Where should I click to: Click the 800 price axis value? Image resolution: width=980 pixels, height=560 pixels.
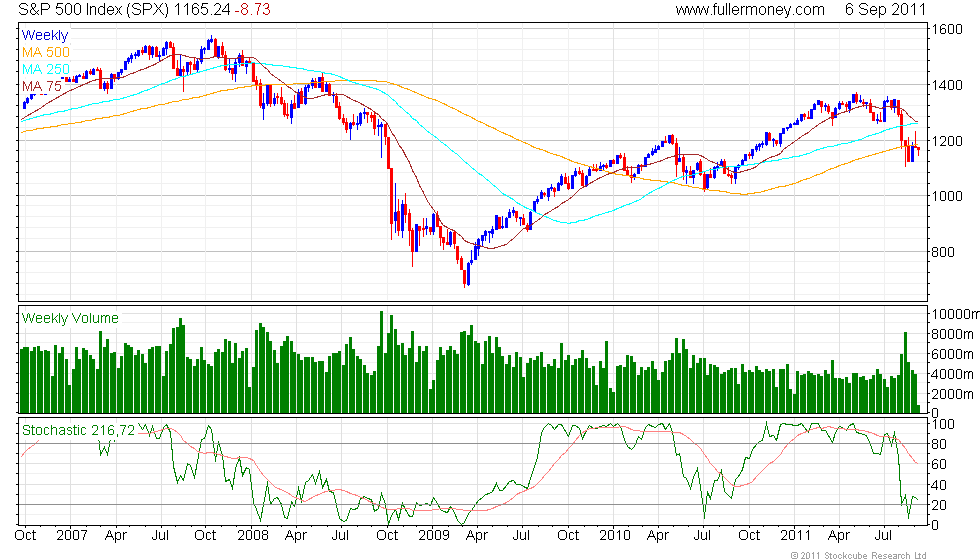point(943,252)
